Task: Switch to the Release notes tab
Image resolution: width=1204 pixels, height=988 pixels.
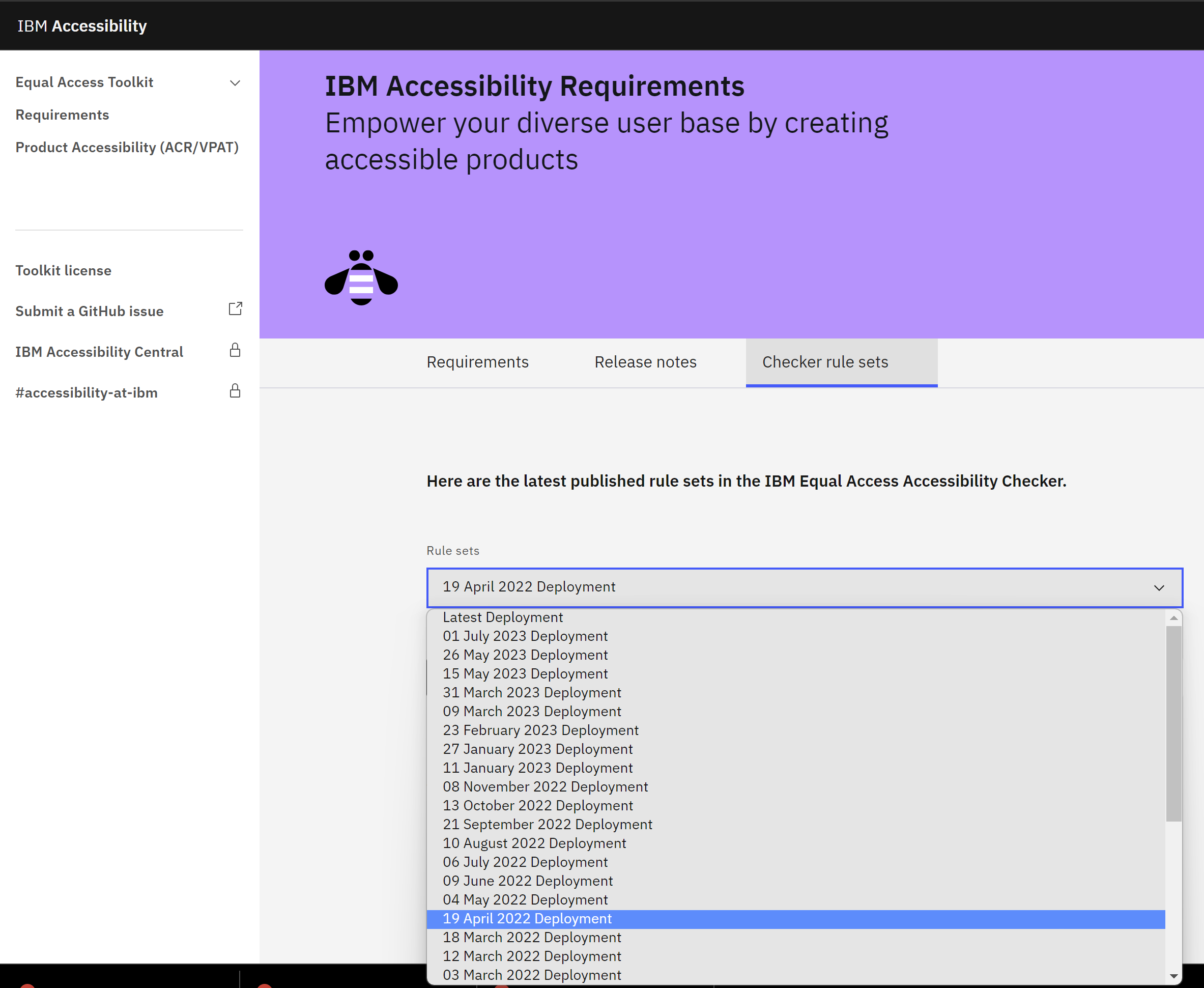Action: click(645, 362)
